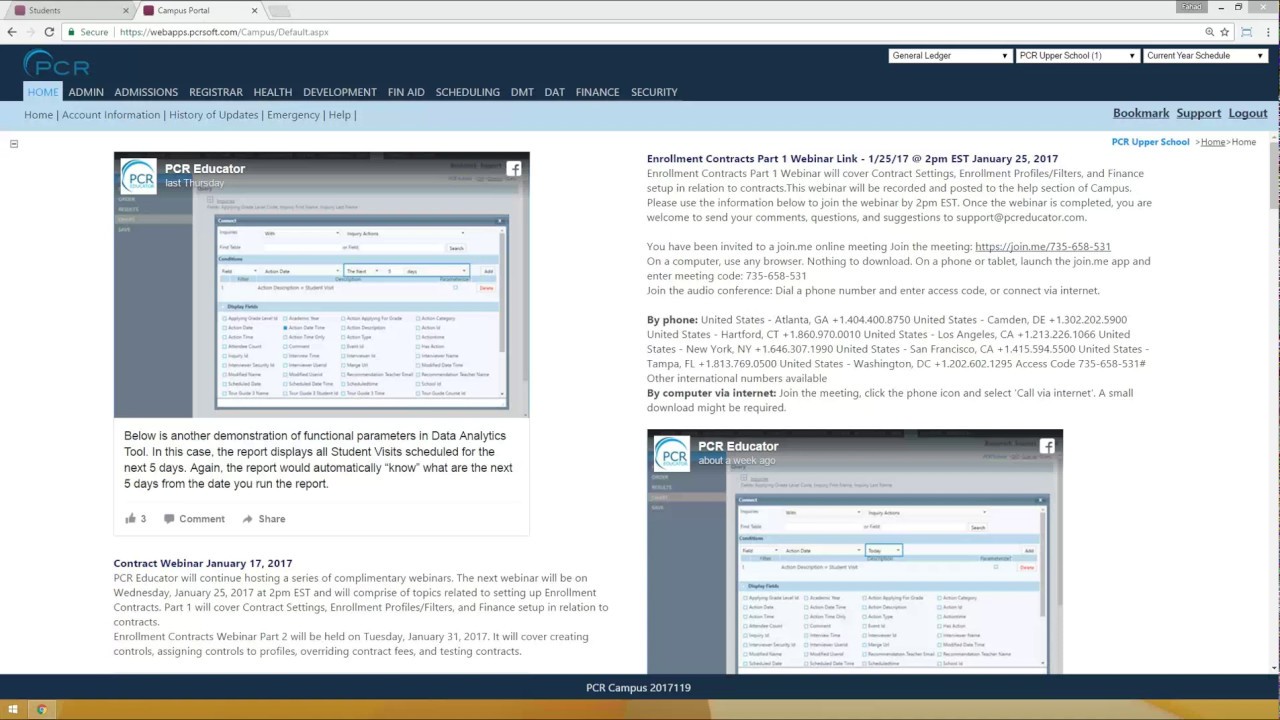Open the SECURITY menu
The height and width of the screenshot is (720, 1280).
click(654, 92)
